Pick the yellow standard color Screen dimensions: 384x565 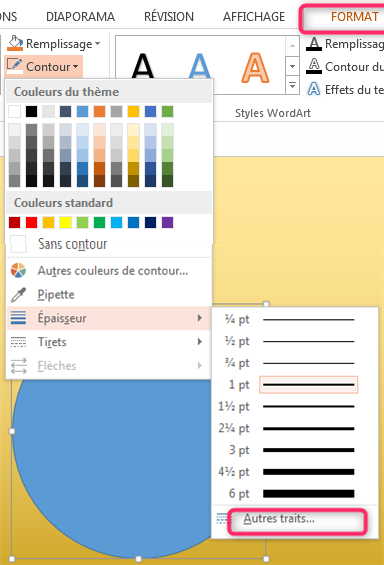coord(66,222)
